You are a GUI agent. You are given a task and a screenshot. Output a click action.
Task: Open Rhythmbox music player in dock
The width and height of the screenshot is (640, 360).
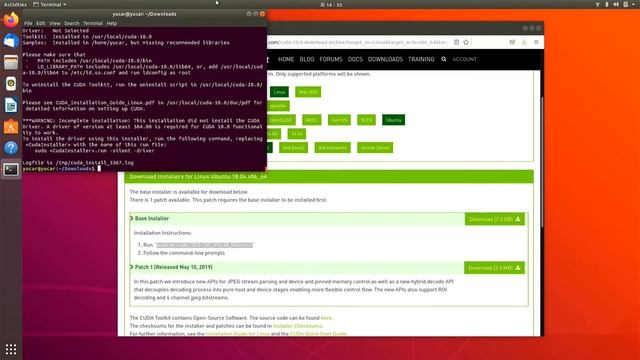point(11,84)
